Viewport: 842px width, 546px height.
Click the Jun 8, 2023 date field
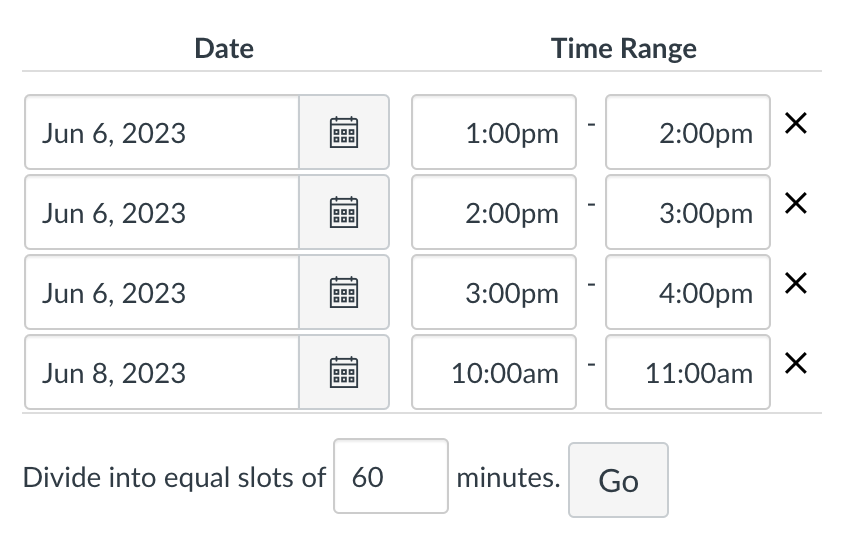(162, 372)
